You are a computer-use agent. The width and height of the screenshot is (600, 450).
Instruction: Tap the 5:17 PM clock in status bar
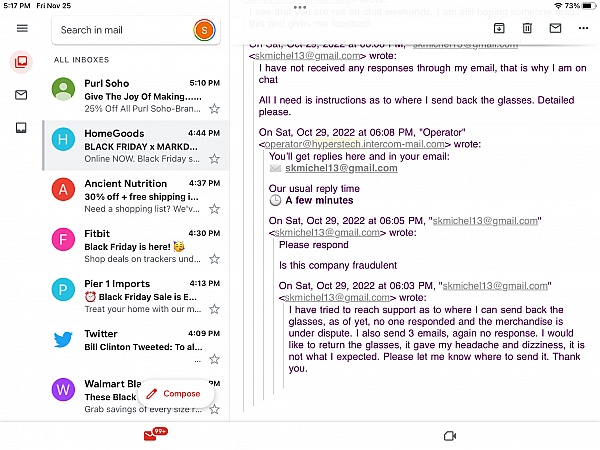click(16, 6)
